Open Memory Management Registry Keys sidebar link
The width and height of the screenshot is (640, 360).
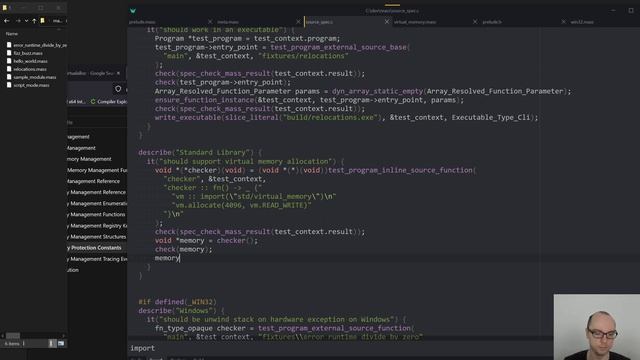(97, 226)
